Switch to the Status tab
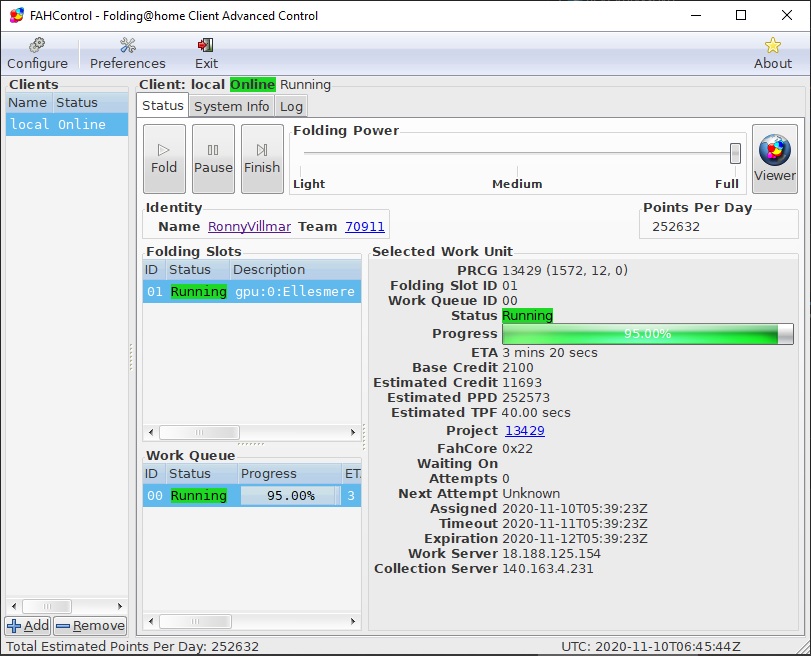This screenshot has height=656, width=811. click(163, 106)
